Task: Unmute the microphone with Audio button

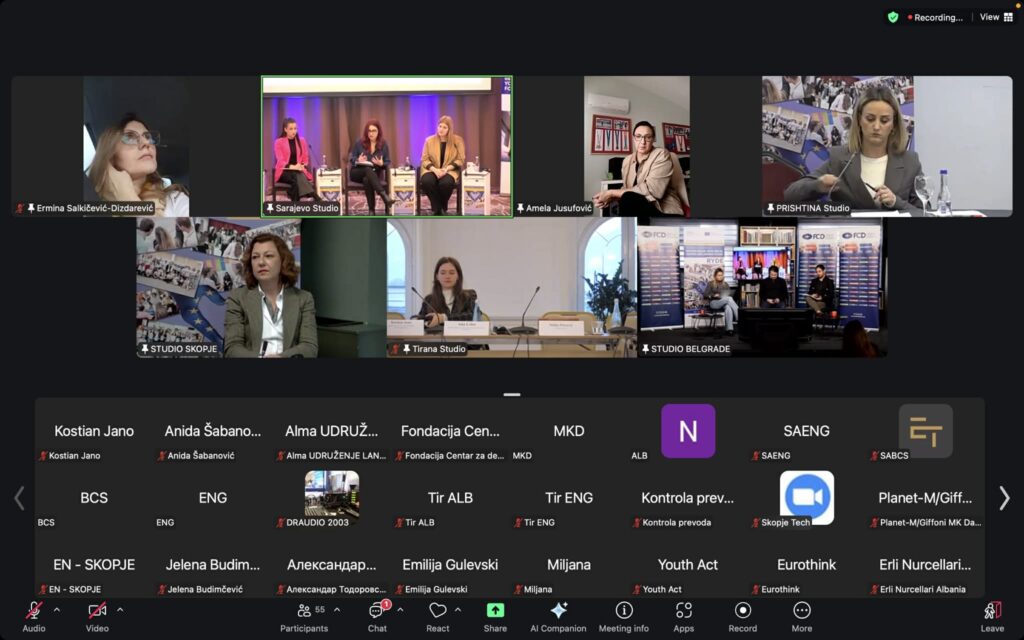Action: (x=34, y=615)
